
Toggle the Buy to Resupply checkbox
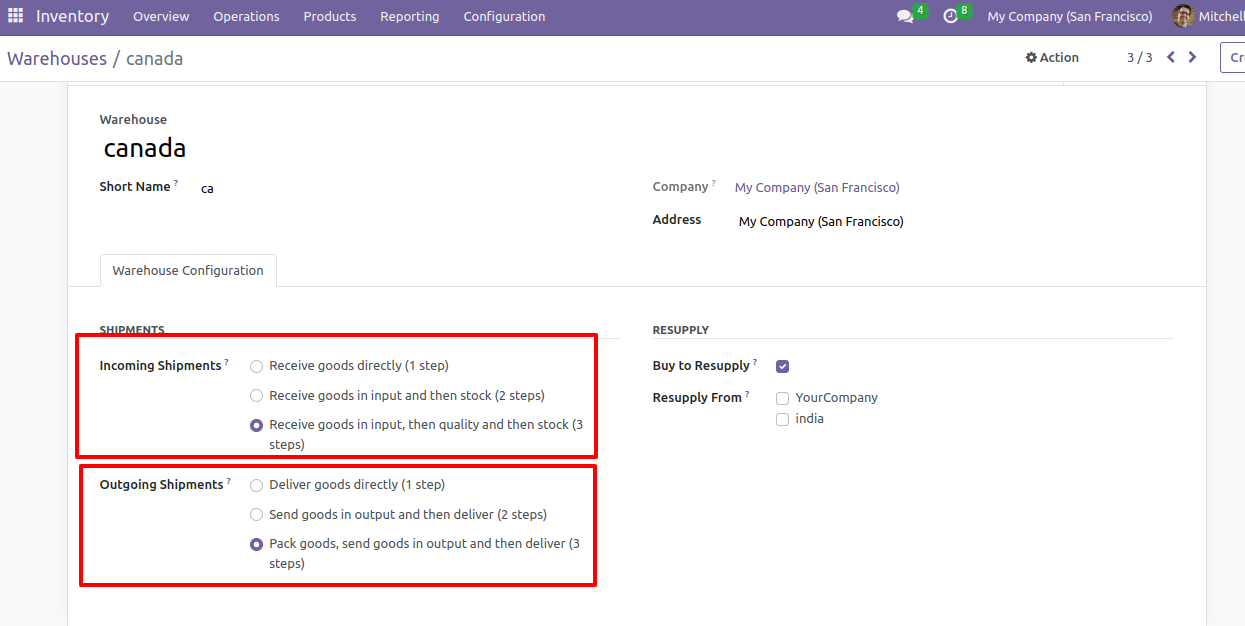point(782,367)
